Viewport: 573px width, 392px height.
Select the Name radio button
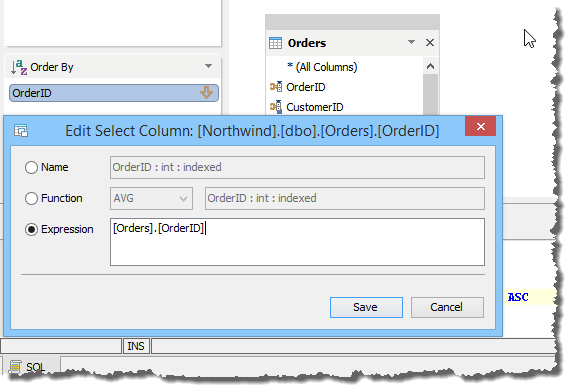(x=31, y=167)
